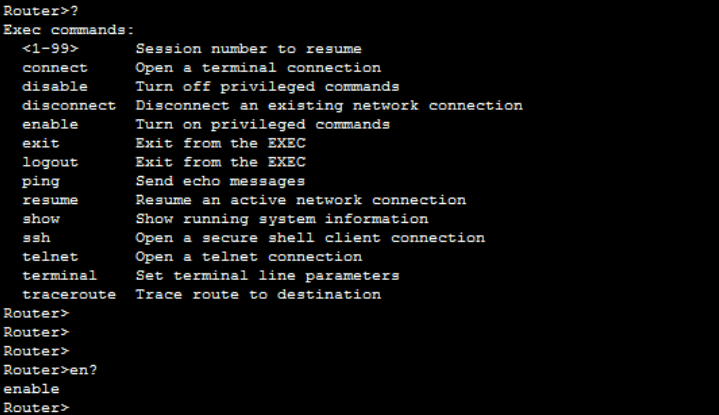Screen dimensions: 719x415
Task: Click the "disable" command name
Action: click(x=55, y=87)
